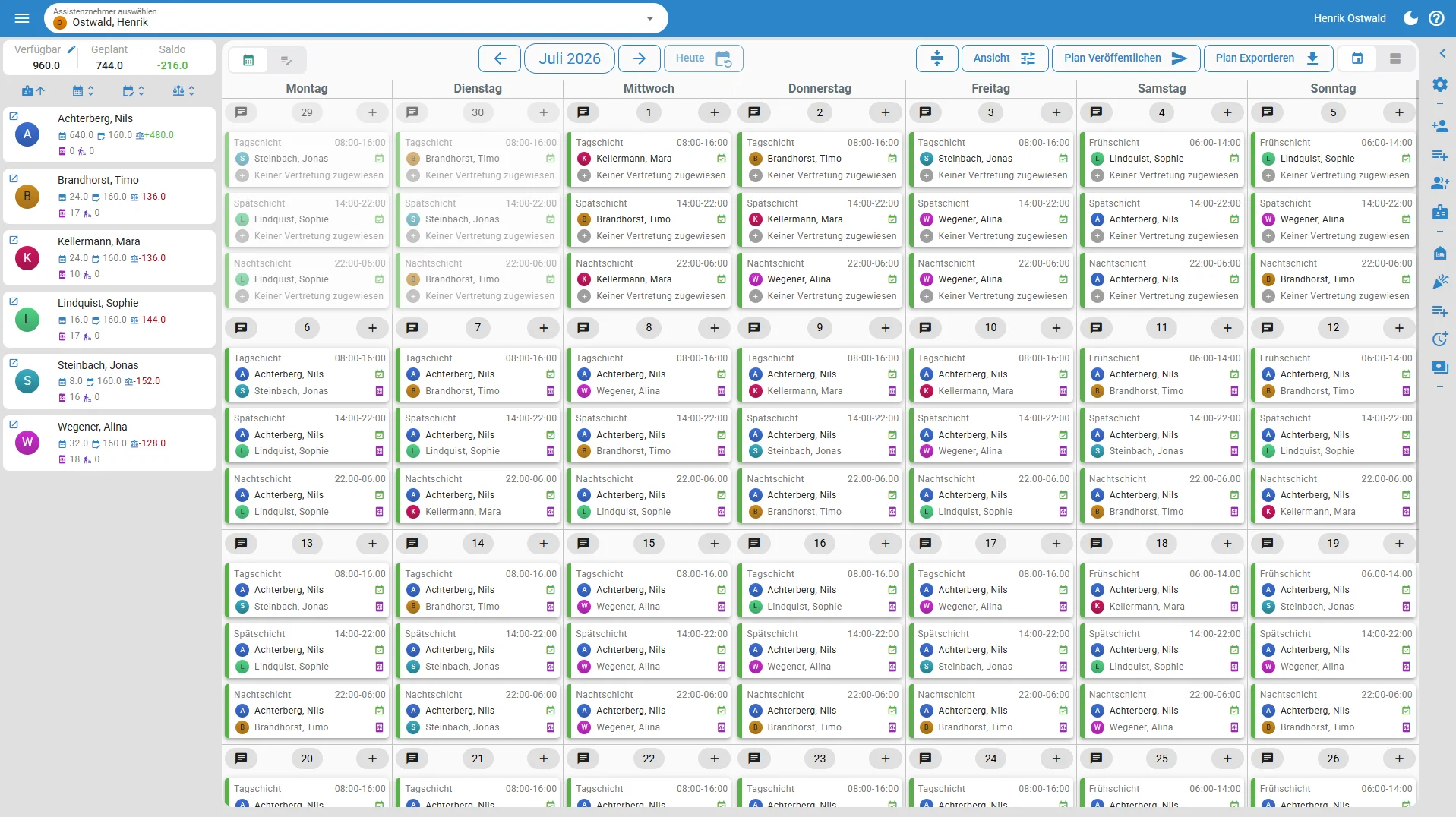Image resolution: width=1456 pixels, height=817 pixels.
Task: Select the Steinbach, Jonas avatar
Action: [x=27, y=381]
